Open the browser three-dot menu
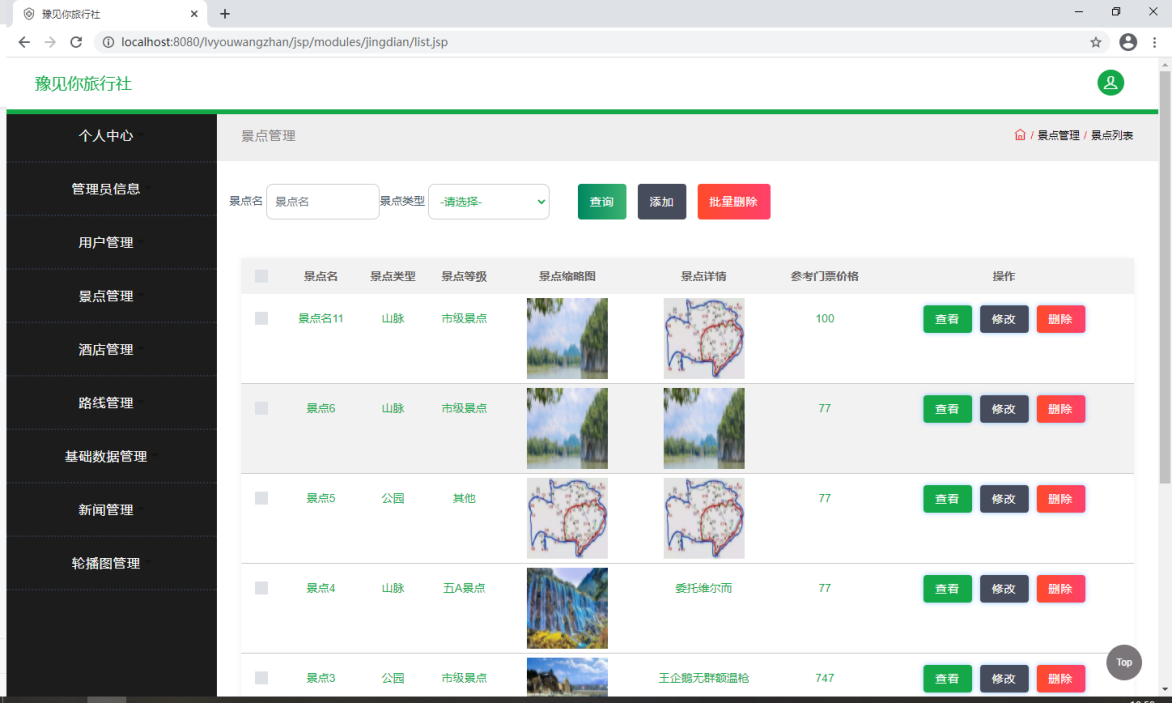1172x703 pixels. 1154,42
